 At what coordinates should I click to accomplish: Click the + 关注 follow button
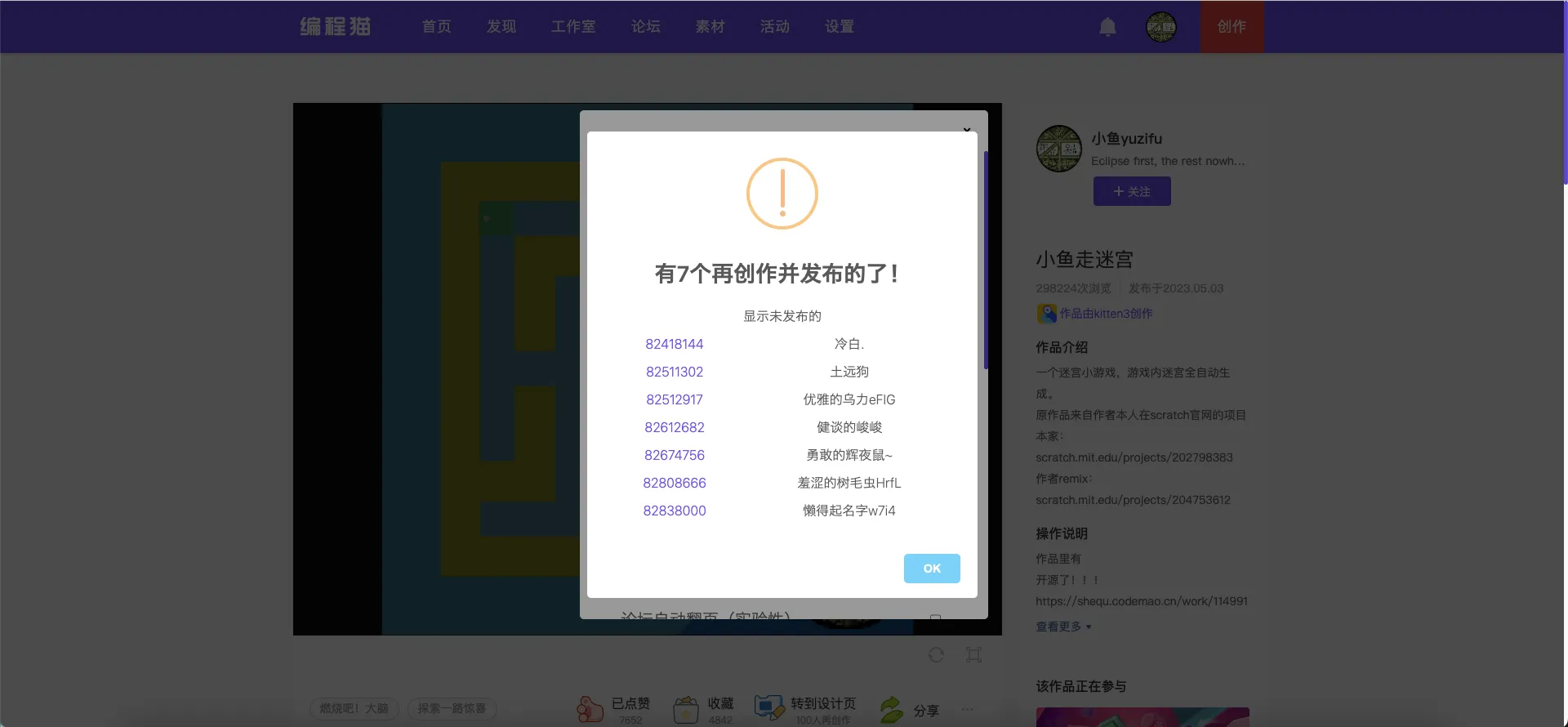pos(1132,191)
